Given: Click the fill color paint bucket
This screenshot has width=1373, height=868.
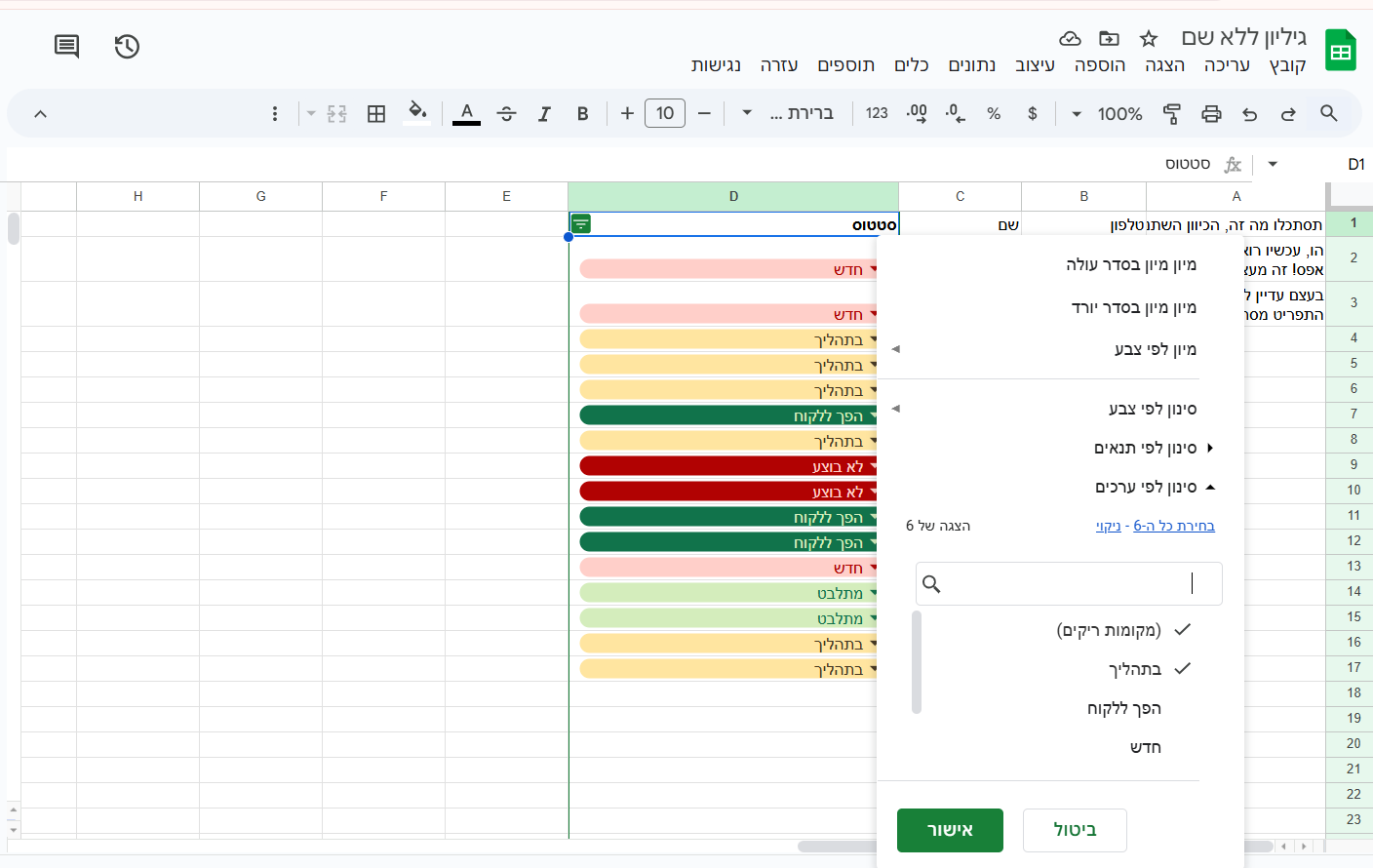Looking at the screenshot, I should pos(417,113).
